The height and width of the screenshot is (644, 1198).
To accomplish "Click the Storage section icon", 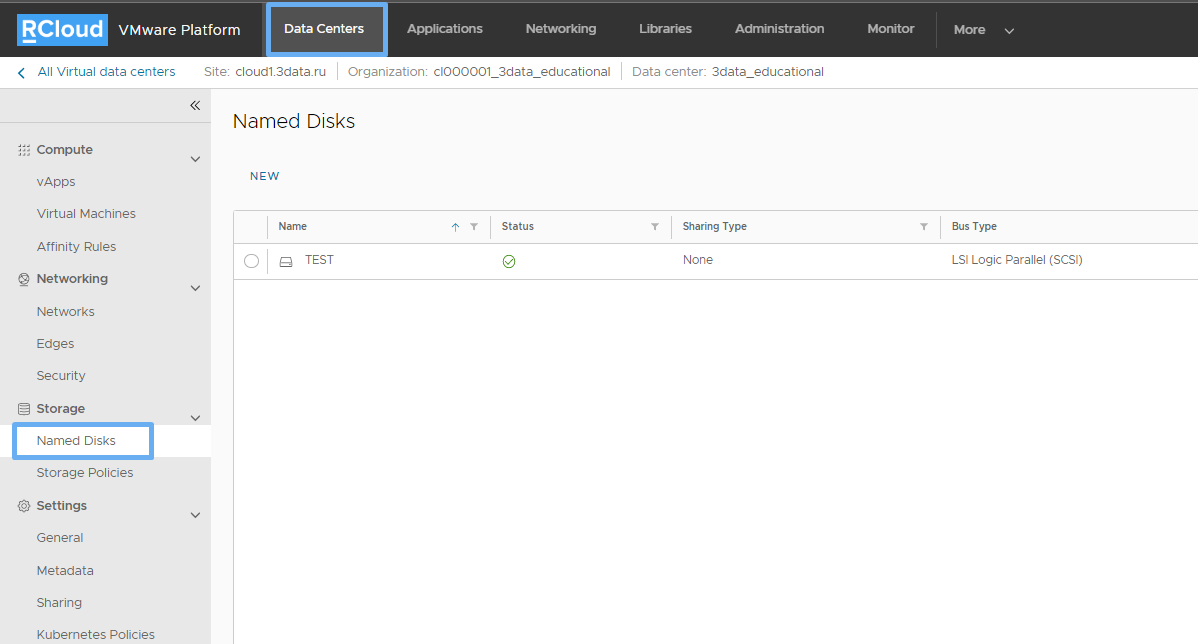I will (x=24, y=409).
